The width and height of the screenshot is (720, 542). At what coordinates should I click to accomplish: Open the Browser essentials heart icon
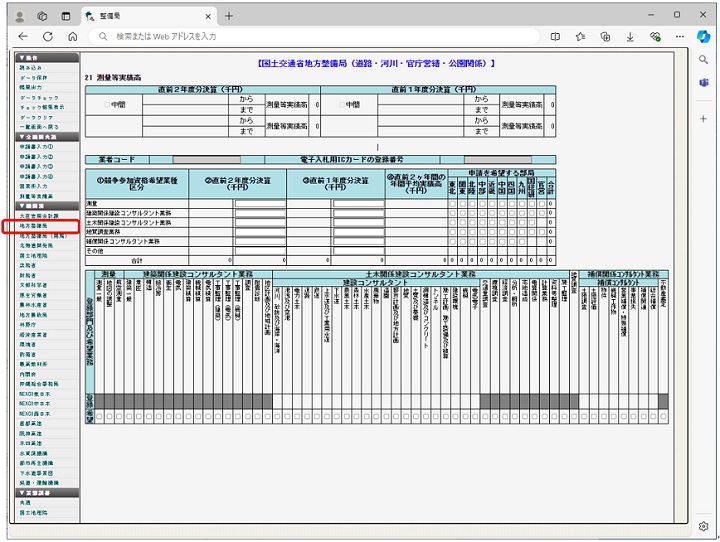pyautogui.click(x=655, y=36)
